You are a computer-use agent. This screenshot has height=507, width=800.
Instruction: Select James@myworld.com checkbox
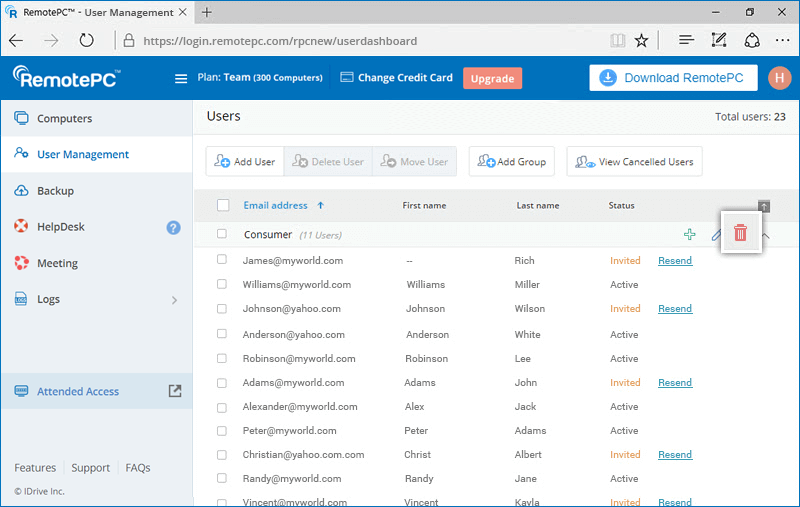[221, 259]
